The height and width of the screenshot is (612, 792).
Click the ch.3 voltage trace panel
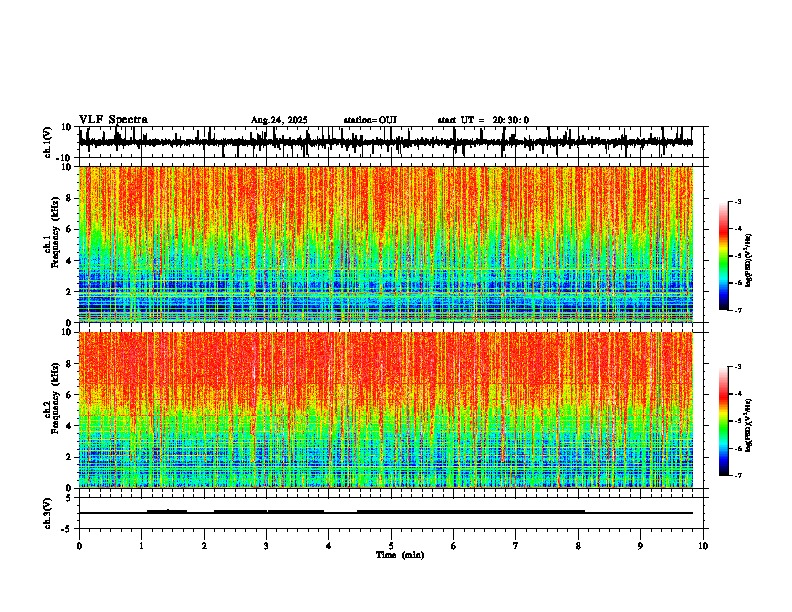(x=393, y=513)
